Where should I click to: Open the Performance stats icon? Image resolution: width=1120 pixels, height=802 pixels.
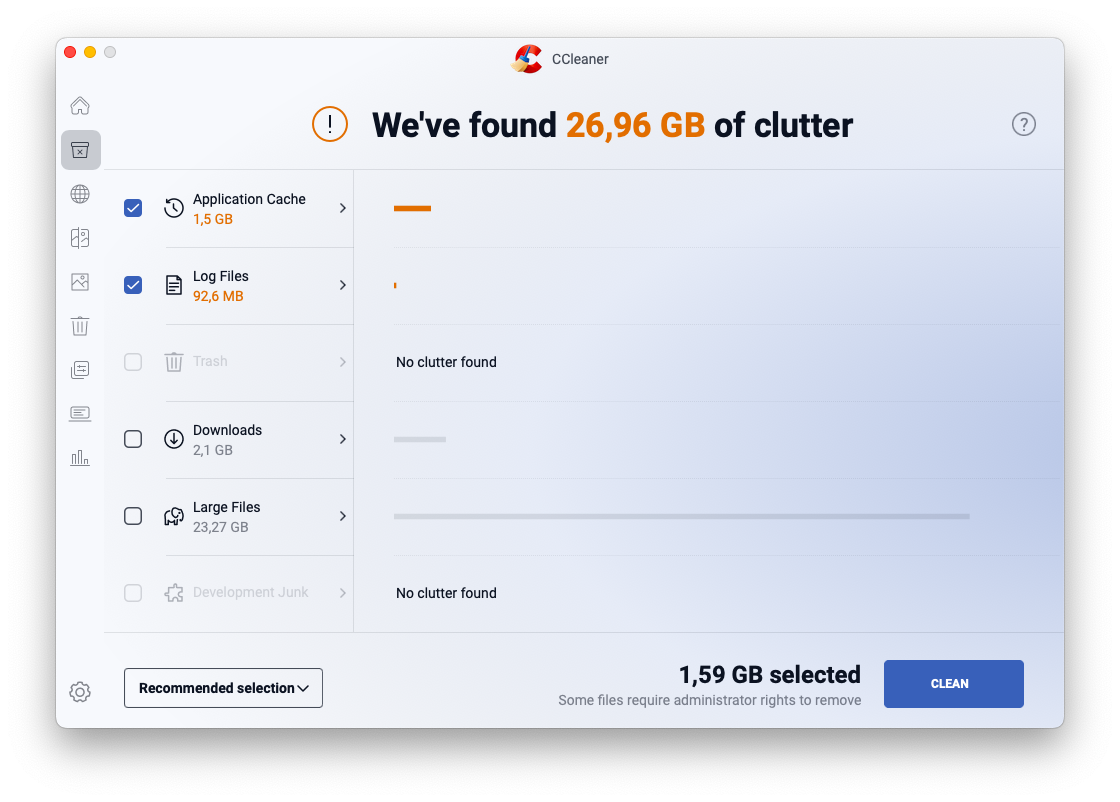click(x=80, y=457)
